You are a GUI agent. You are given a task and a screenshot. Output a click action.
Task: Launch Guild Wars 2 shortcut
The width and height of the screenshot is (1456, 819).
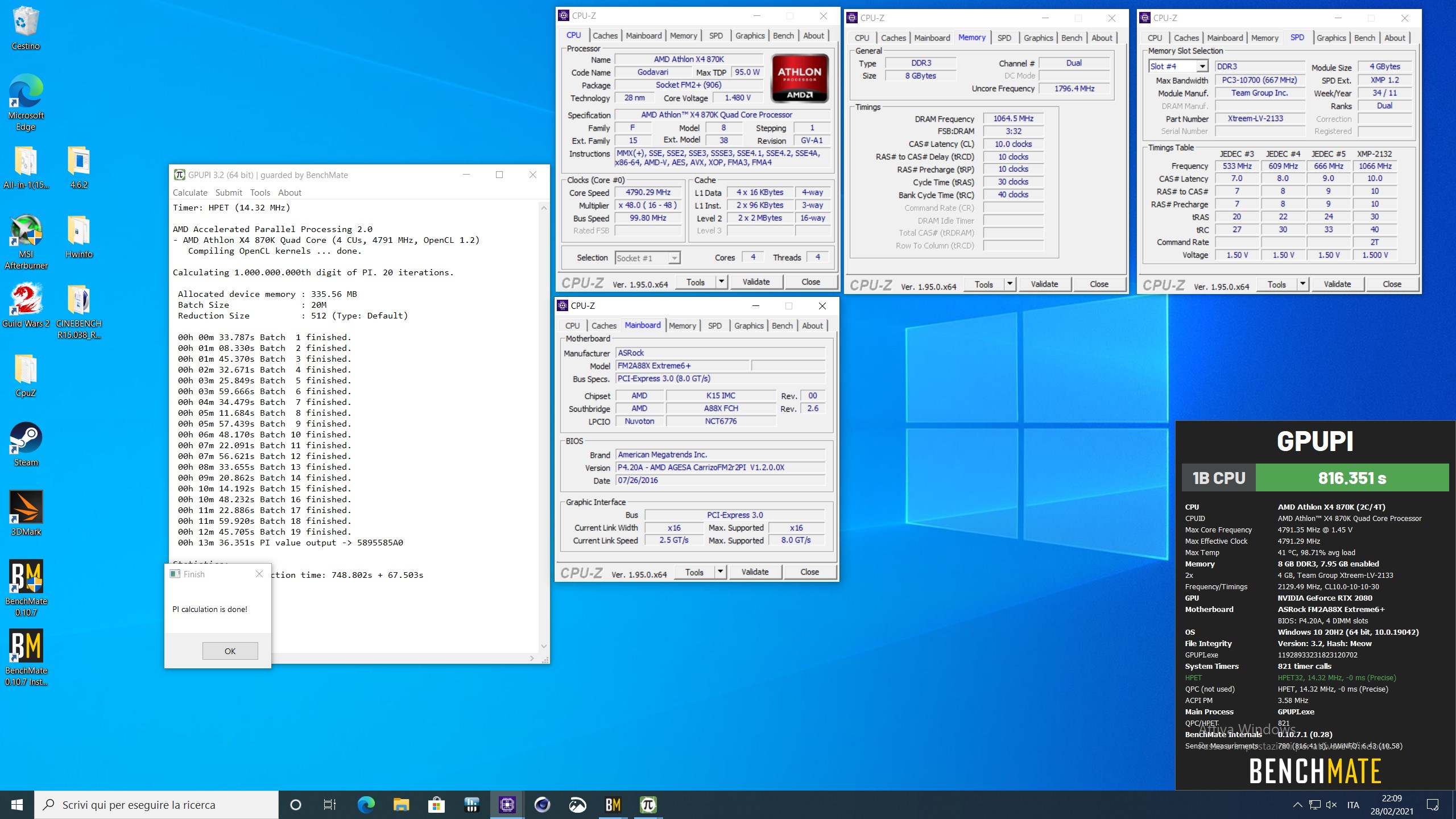coord(26,306)
